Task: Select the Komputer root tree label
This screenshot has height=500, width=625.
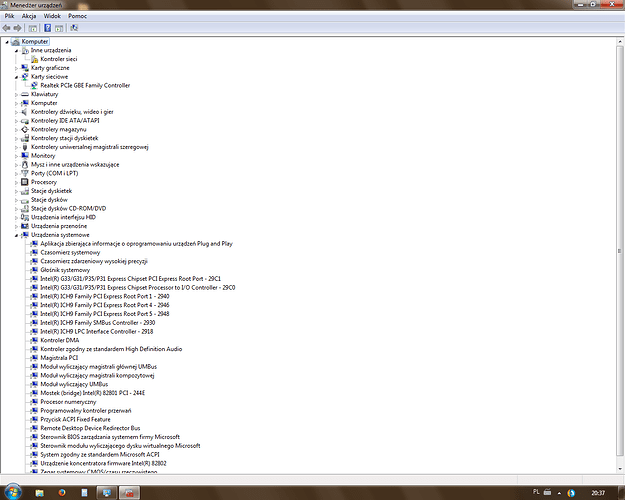Action: (x=35, y=41)
